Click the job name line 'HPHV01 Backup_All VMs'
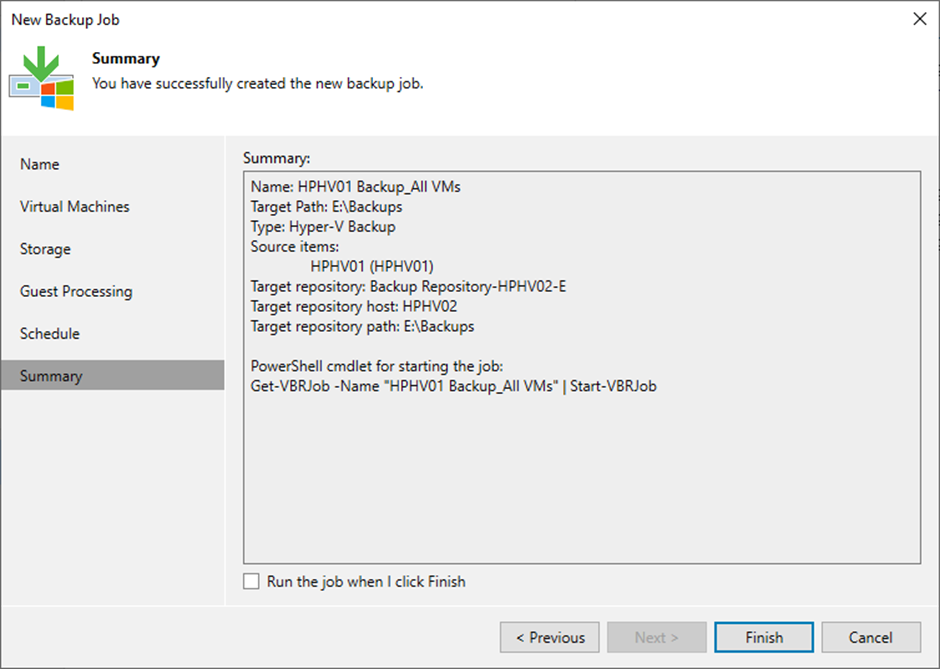This screenshot has width=940, height=669. click(355, 187)
